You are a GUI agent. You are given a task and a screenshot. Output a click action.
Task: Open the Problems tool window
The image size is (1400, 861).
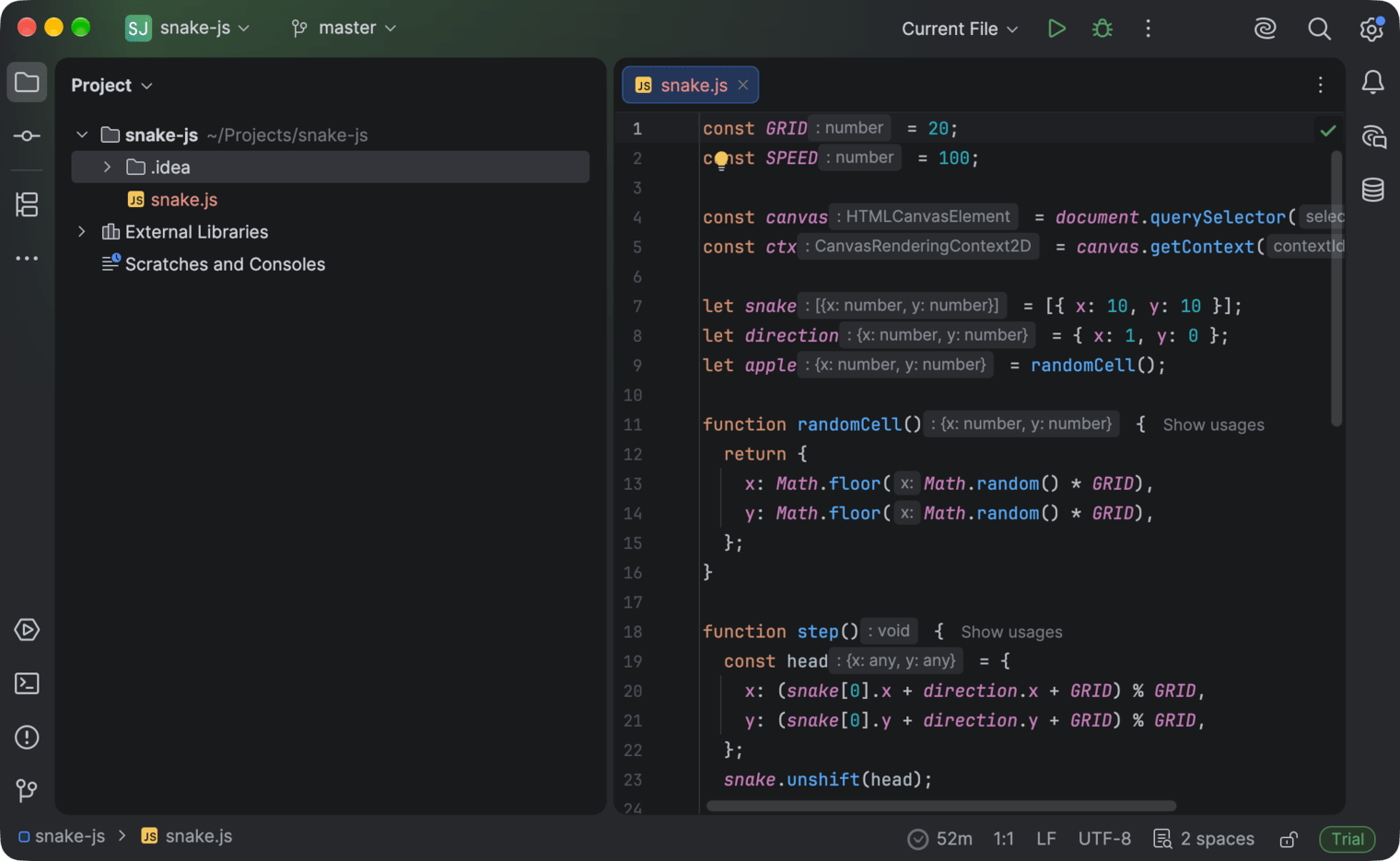27,737
